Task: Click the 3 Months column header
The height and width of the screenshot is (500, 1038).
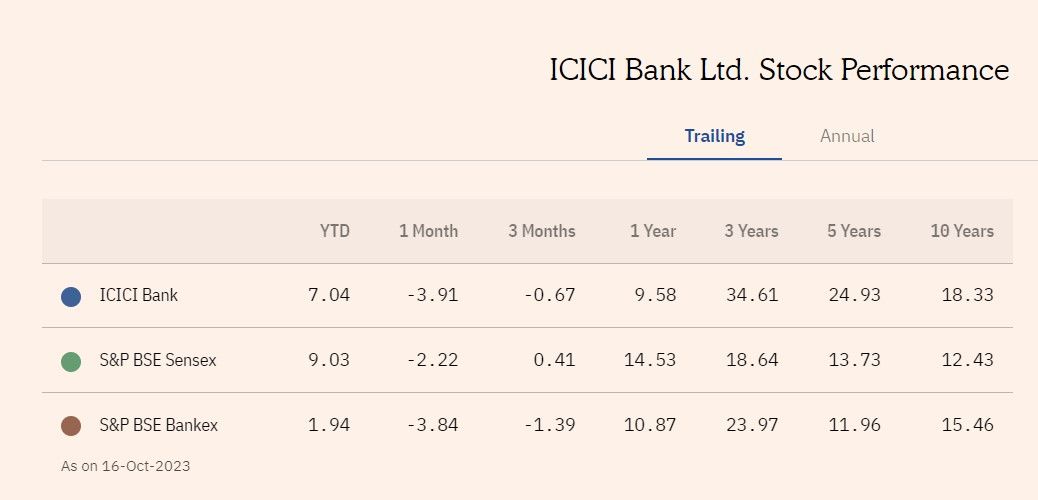Action: [x=542, y=231]
